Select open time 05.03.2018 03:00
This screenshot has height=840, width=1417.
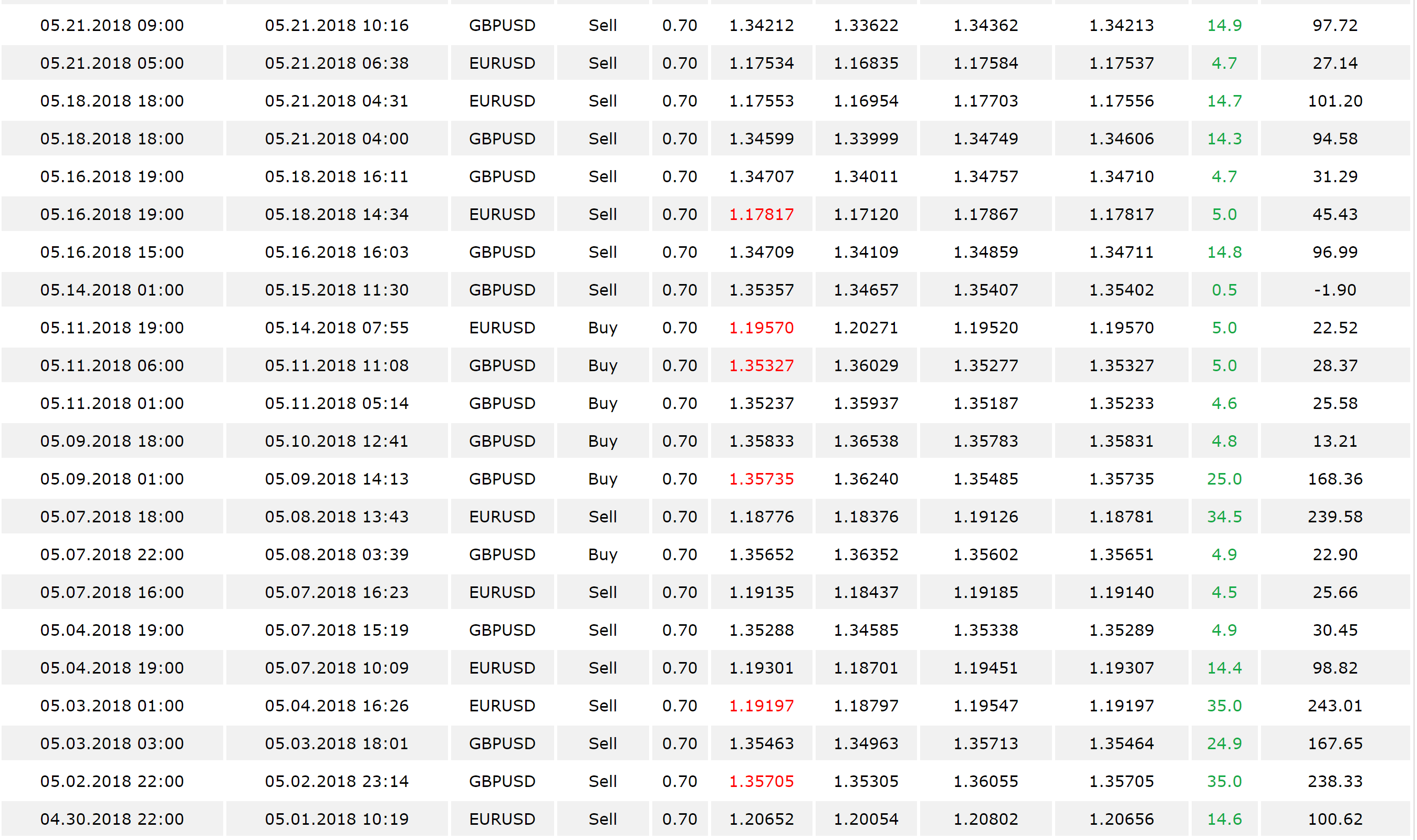(x=112, y=744)
